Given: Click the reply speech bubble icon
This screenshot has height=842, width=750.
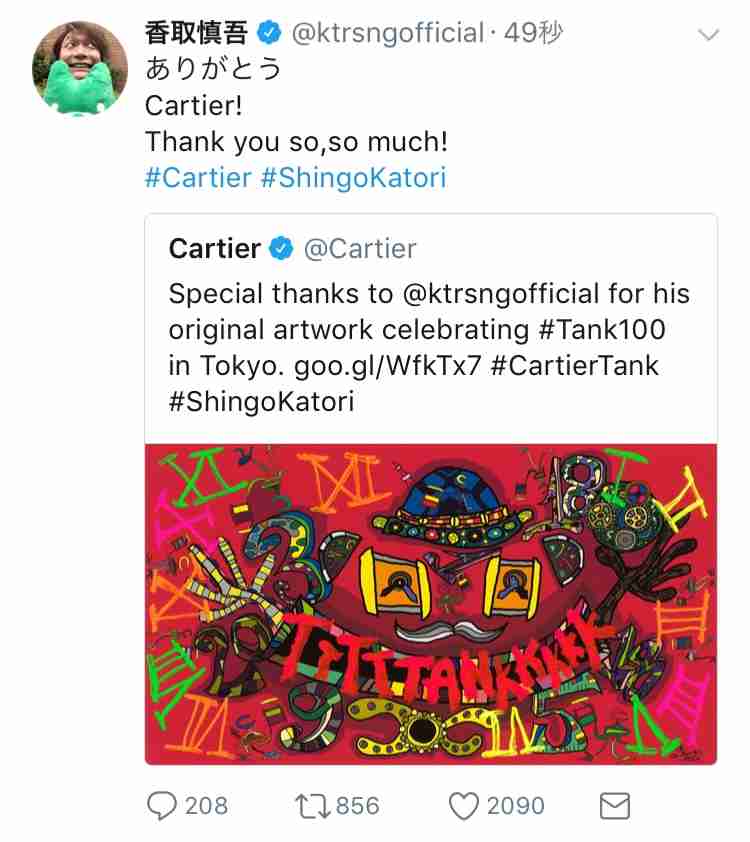Looking at the screenshot, I should (x=162, y=807).
